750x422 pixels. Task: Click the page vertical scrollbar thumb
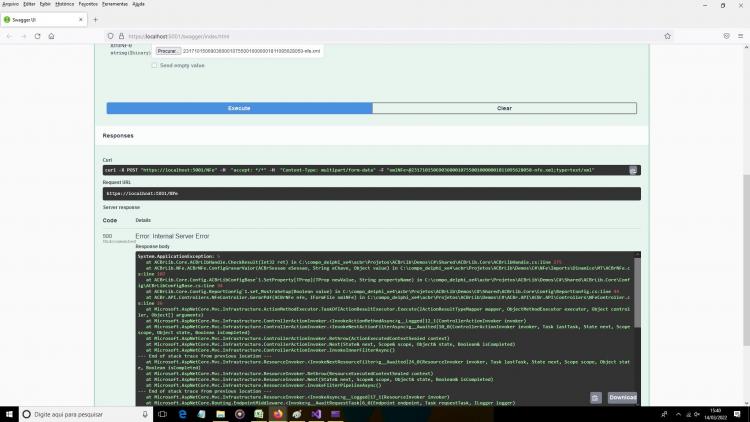click(747, 260)
